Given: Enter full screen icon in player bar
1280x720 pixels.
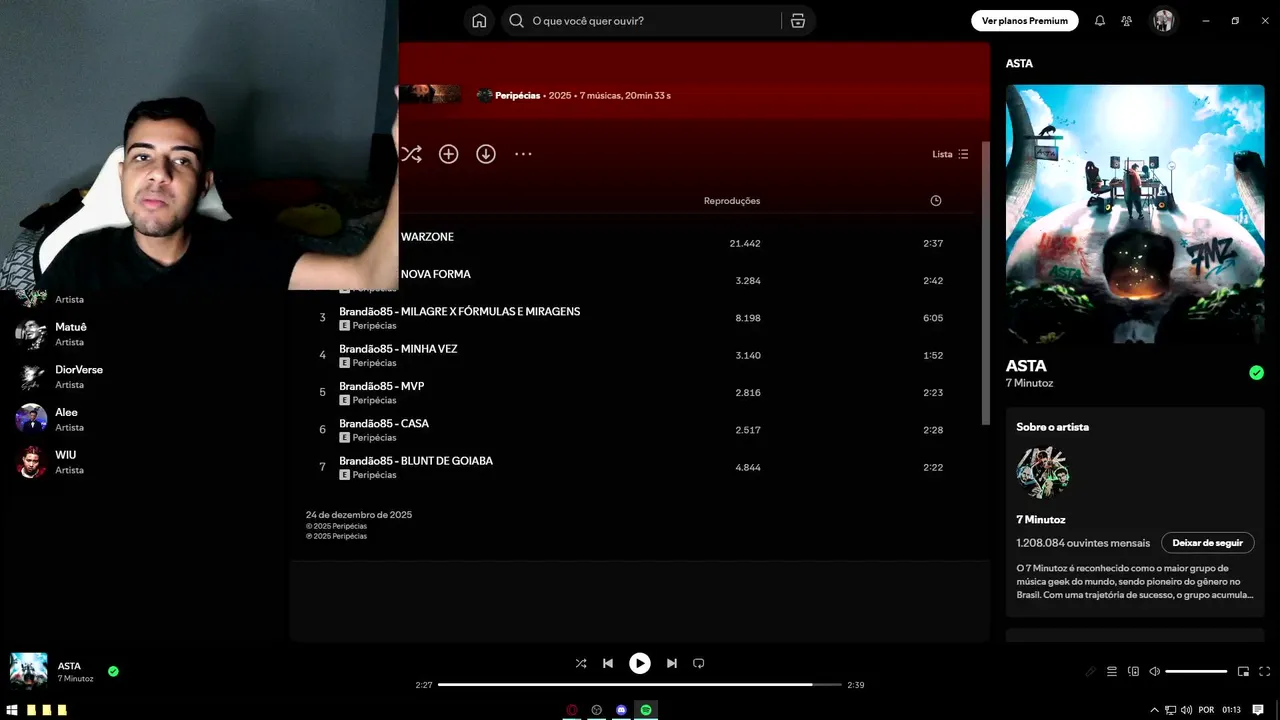Looking at the screenshot, I should (x=1264, y=671).
